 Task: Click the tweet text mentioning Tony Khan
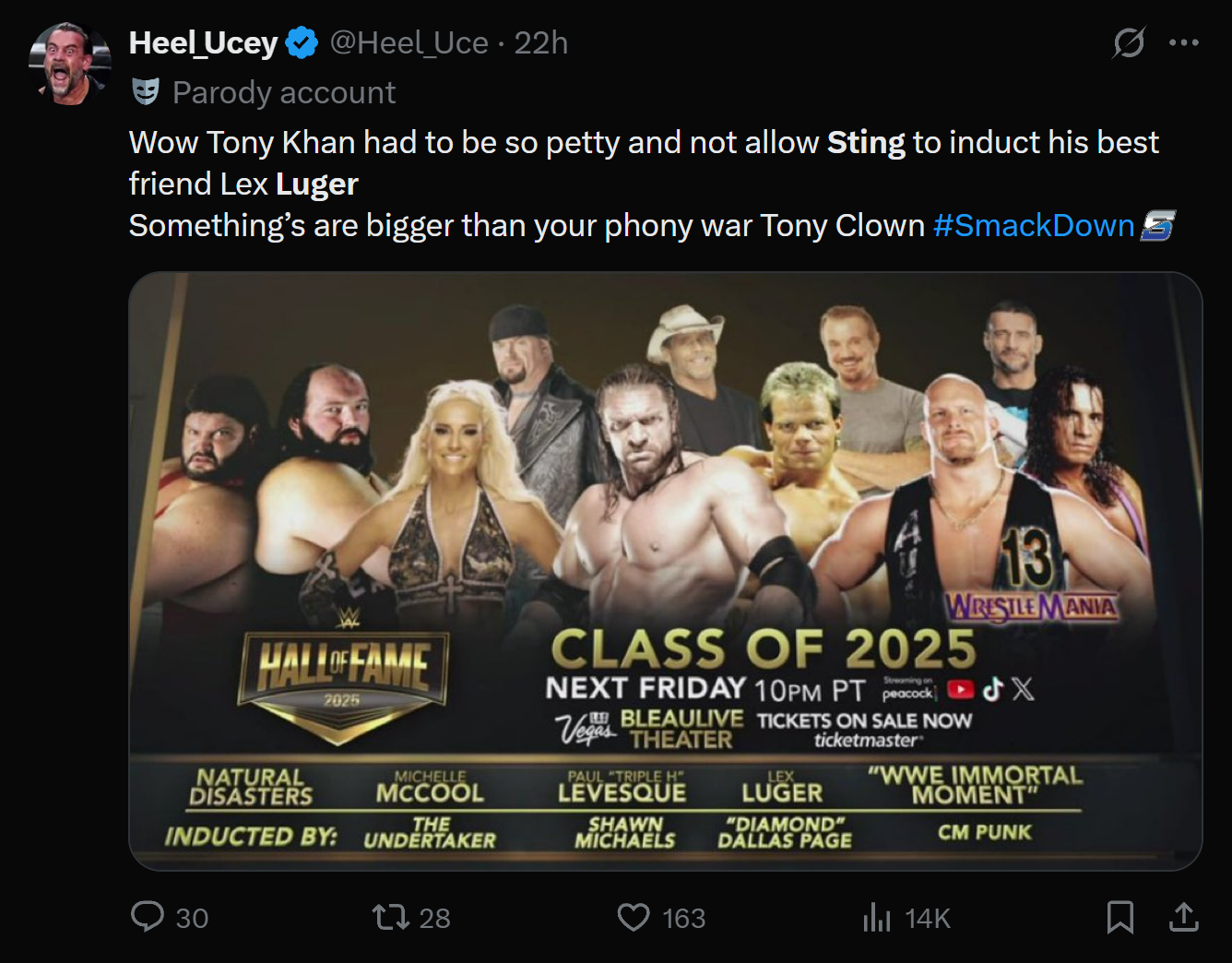pyautogui.click(x=553, y=143)
